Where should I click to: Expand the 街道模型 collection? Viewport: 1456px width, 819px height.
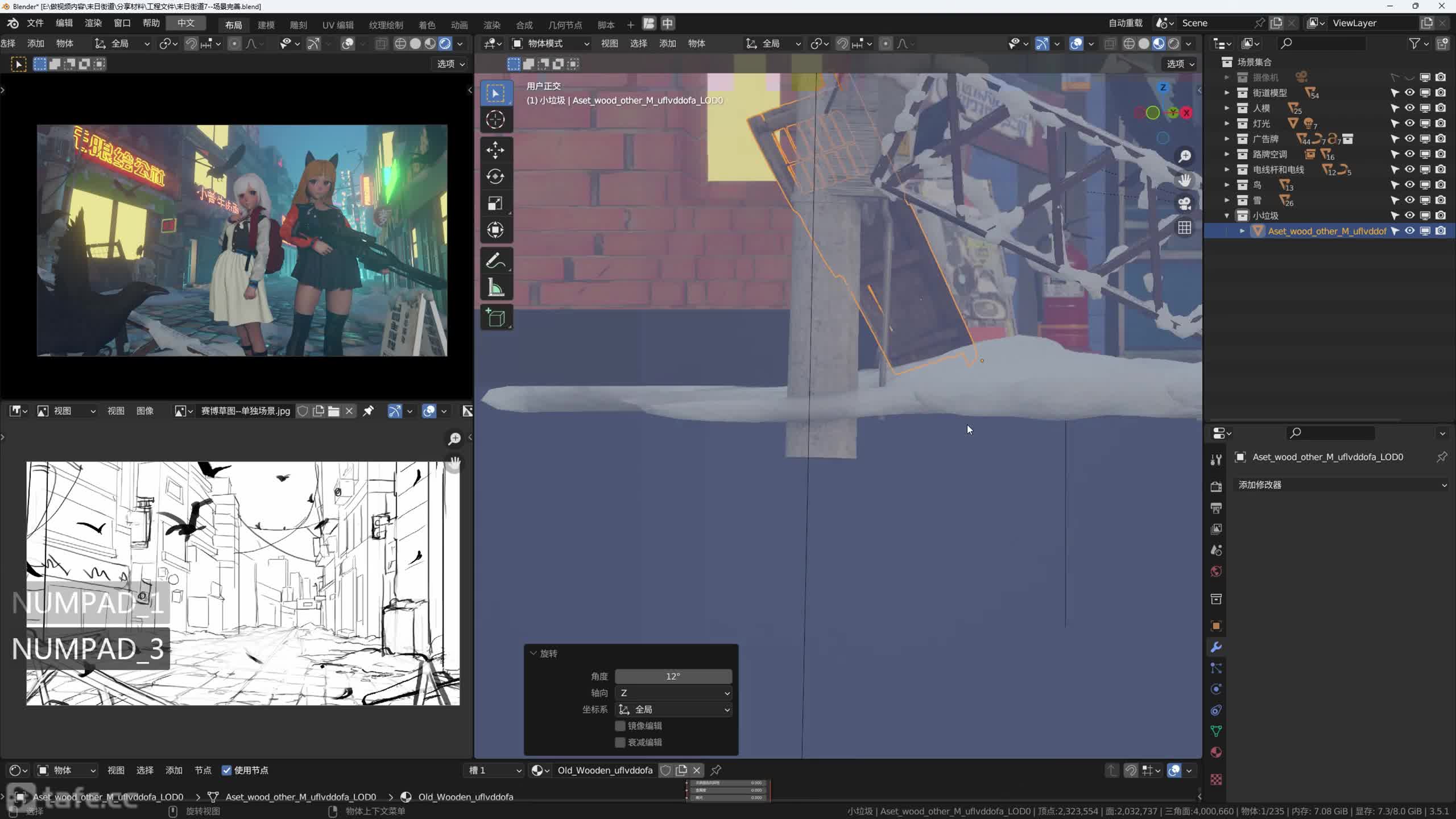pyautogui.click(x=1227, y=93)
